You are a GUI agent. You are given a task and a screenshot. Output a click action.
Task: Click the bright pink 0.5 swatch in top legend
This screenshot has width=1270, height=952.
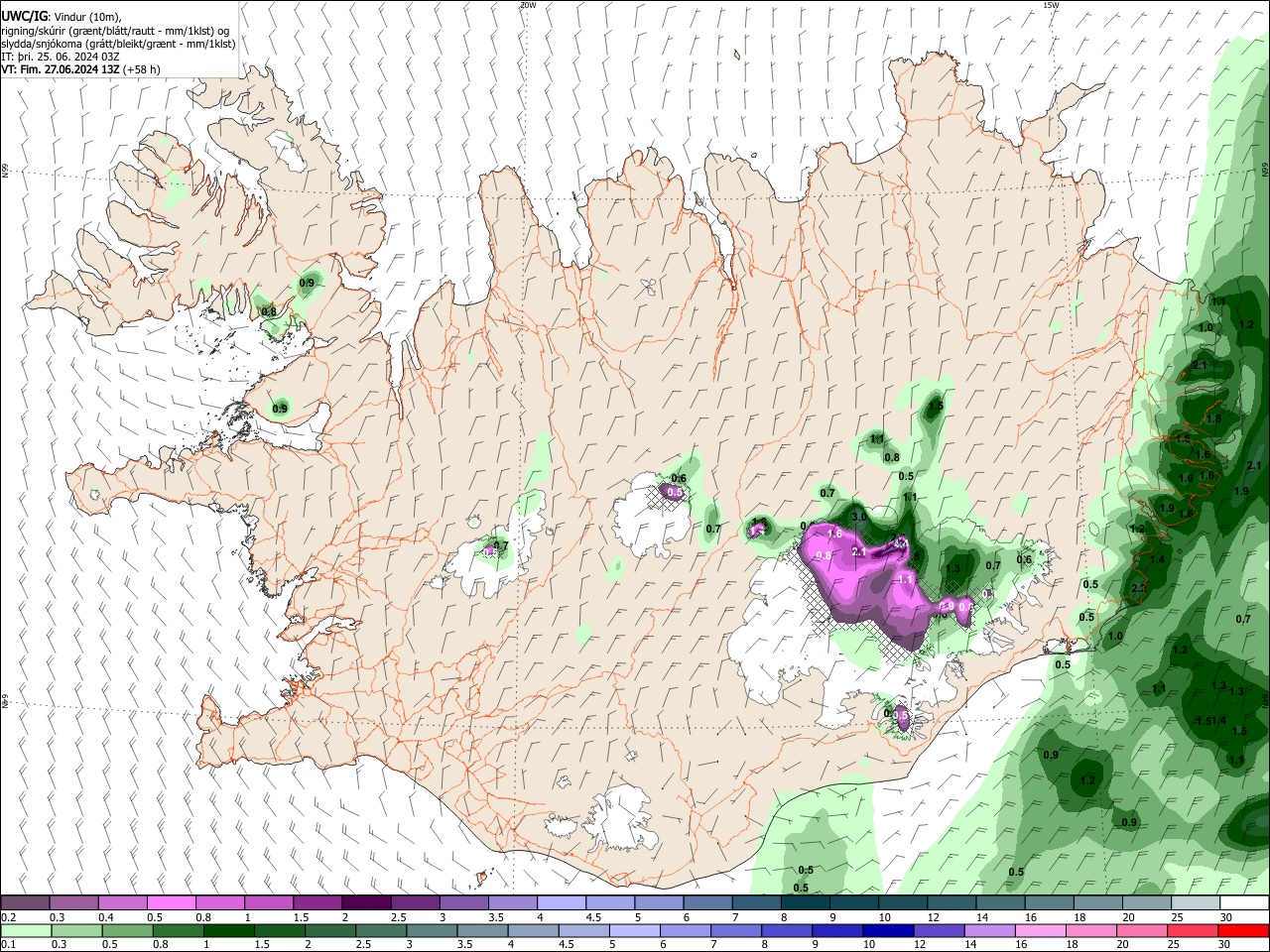point(171,902)
